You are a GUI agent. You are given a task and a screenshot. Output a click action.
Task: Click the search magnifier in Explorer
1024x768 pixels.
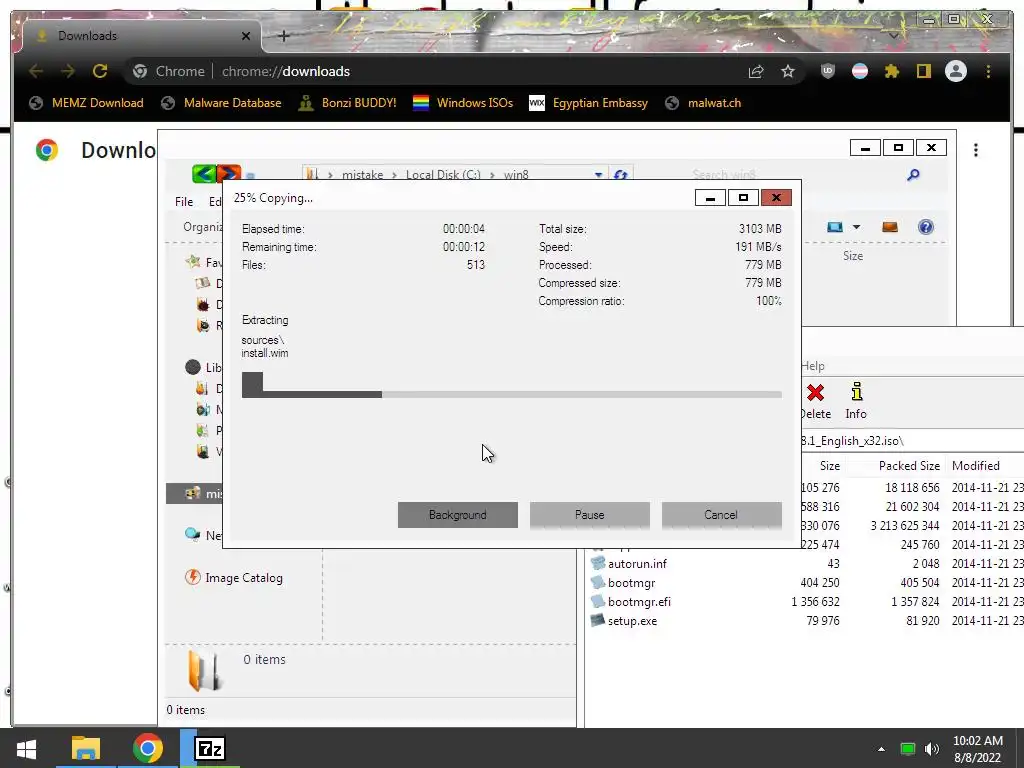click(913, 174)
